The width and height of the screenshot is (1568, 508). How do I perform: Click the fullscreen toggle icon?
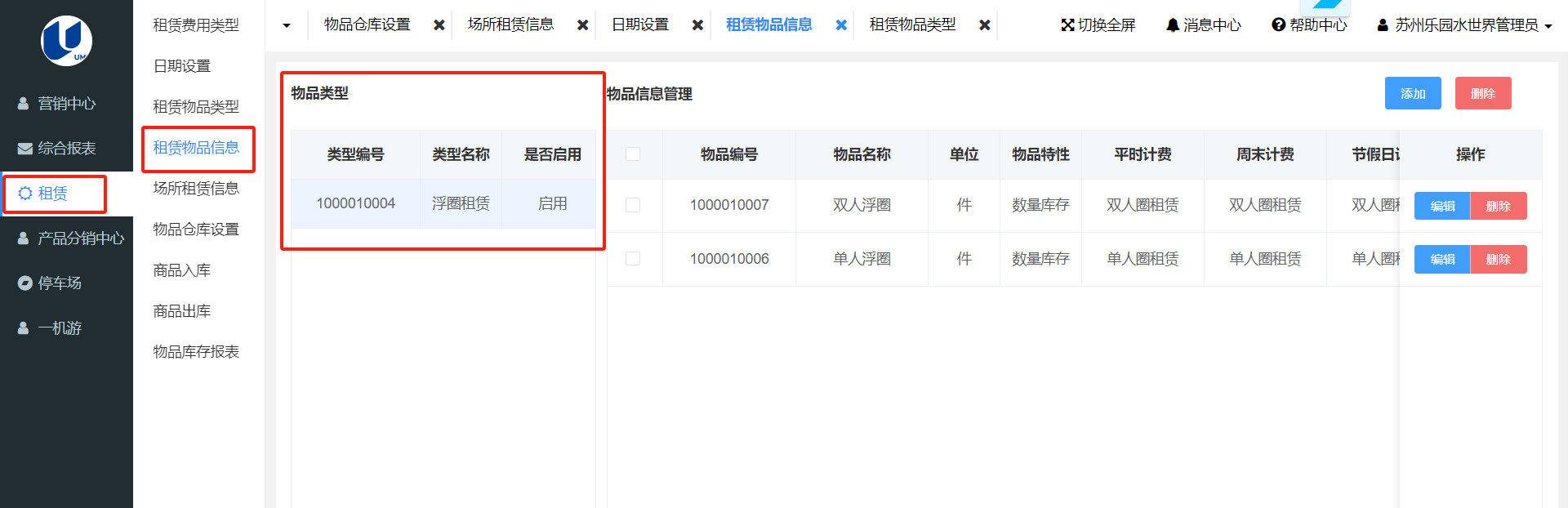click(1067, 25)
